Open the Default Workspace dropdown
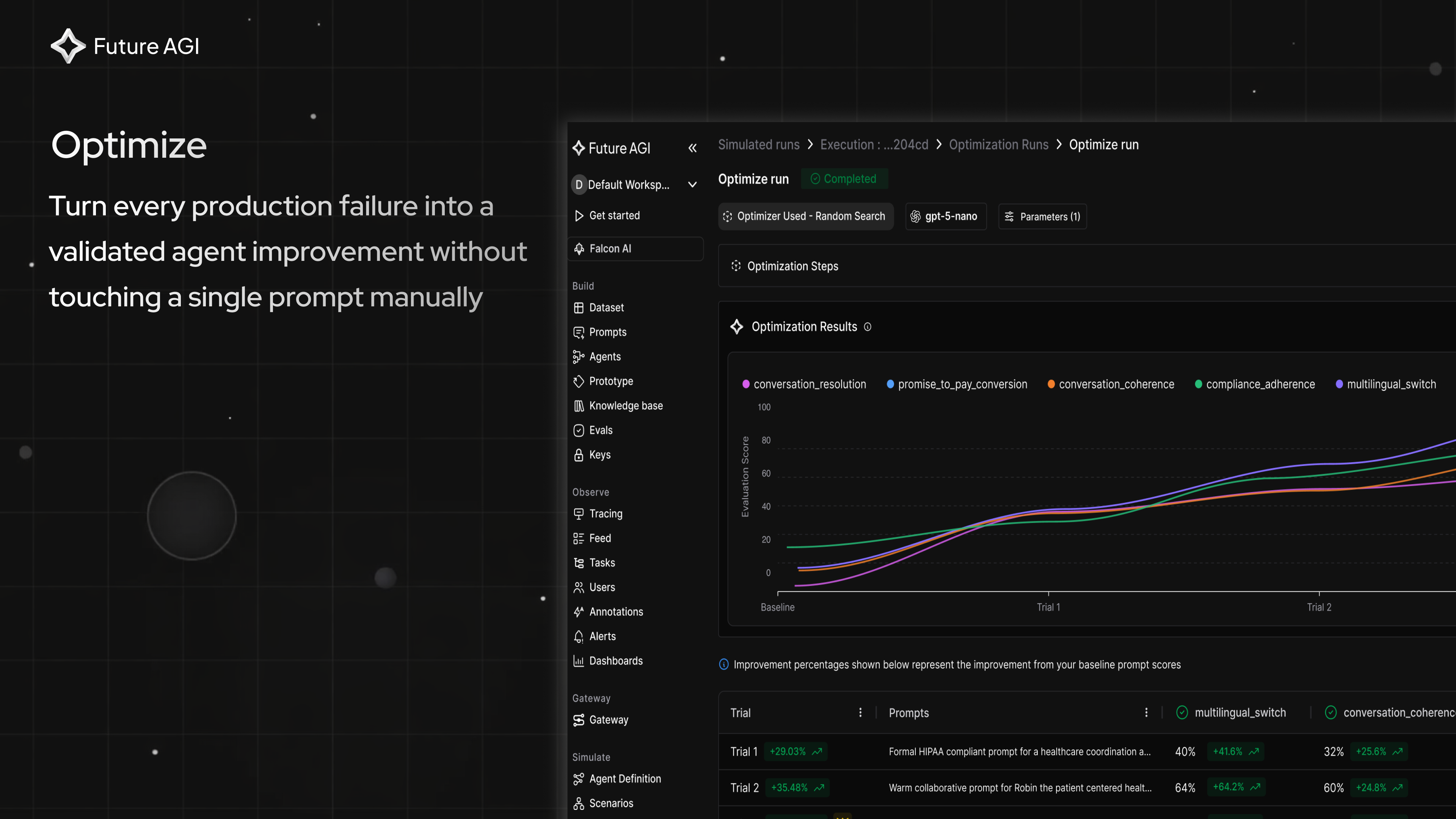The image size is (1456, 819). pos(636,185)
